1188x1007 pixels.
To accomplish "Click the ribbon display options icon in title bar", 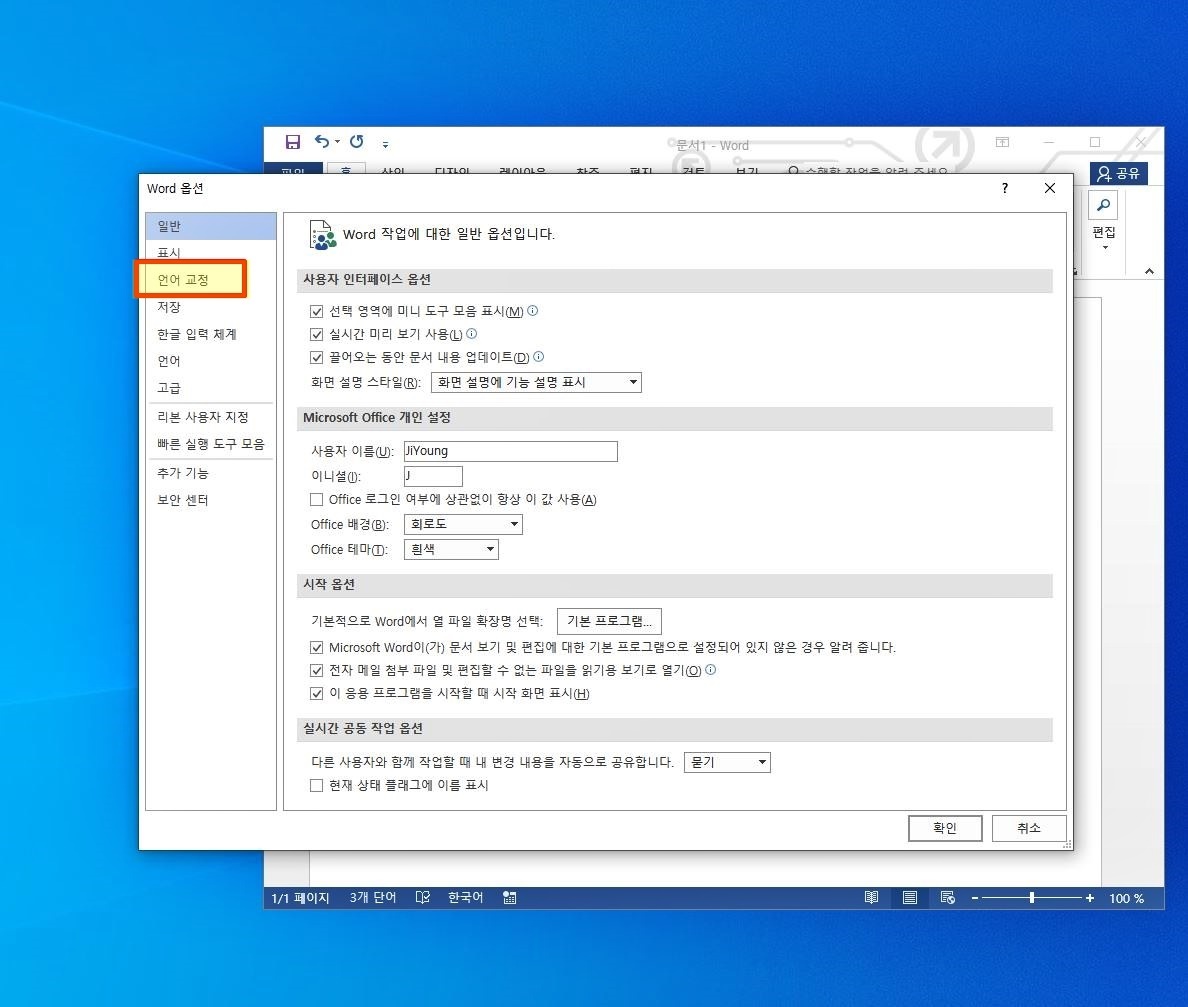I will point(1002,142).
